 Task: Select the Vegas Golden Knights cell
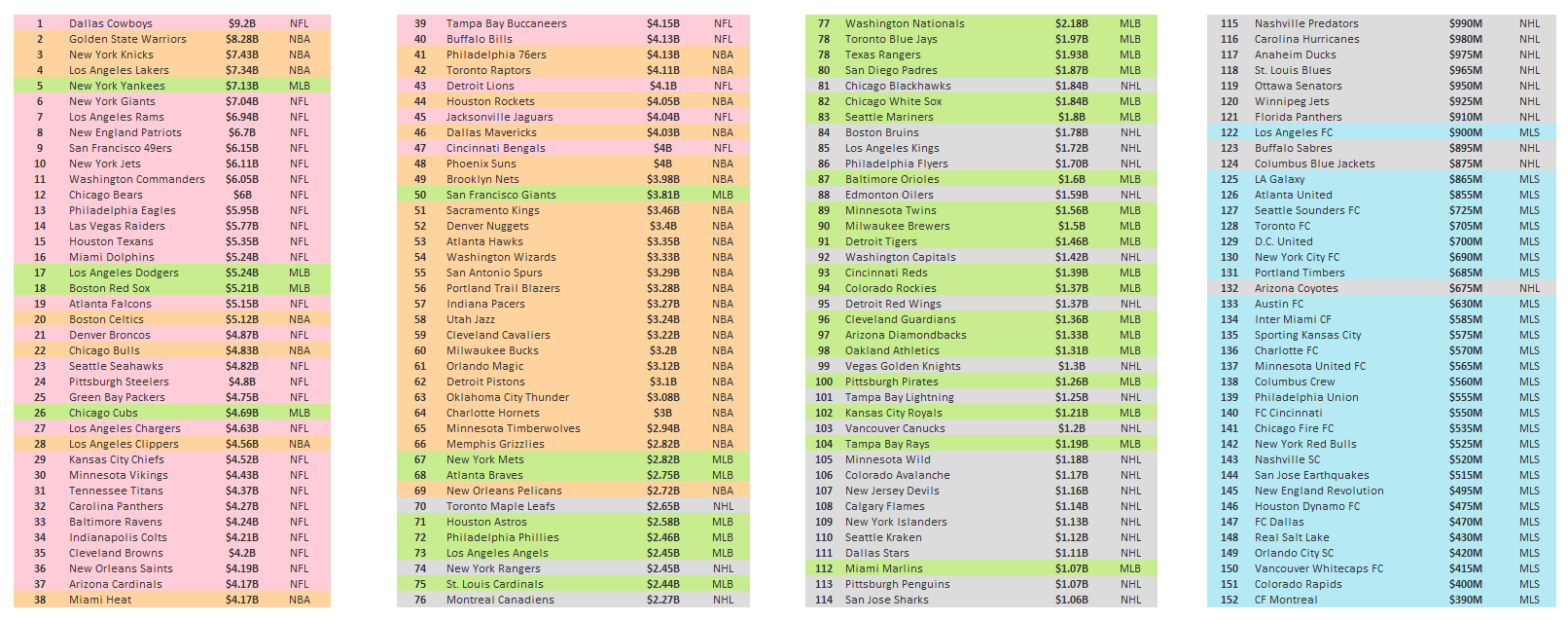[x=903, y=366]
